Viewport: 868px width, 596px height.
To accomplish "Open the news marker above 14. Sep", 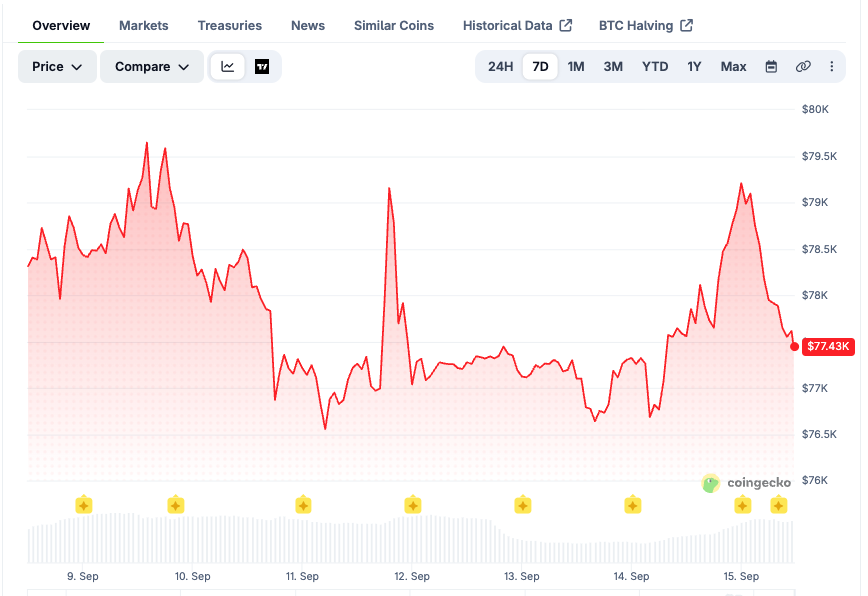I will [632, 505].
